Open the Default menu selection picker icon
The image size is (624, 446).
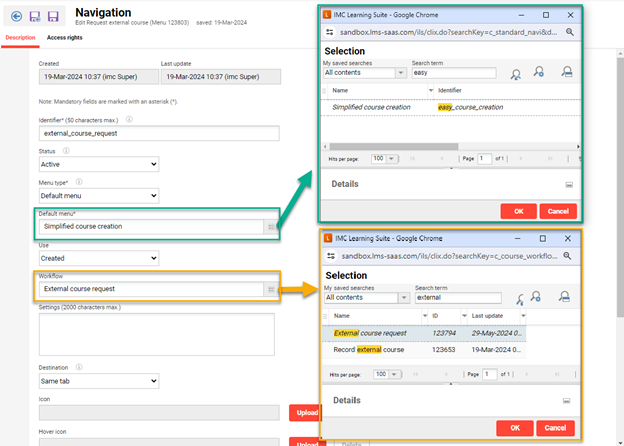tap(270, 227)
